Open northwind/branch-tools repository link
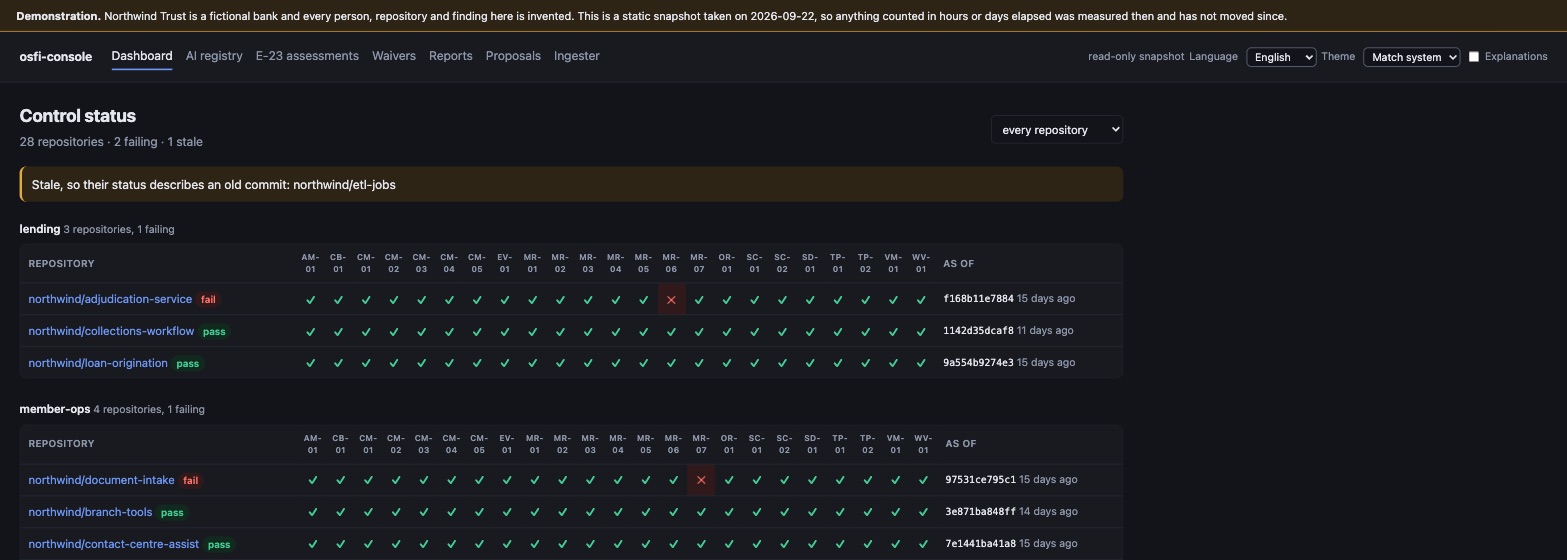 coord(90,512)
